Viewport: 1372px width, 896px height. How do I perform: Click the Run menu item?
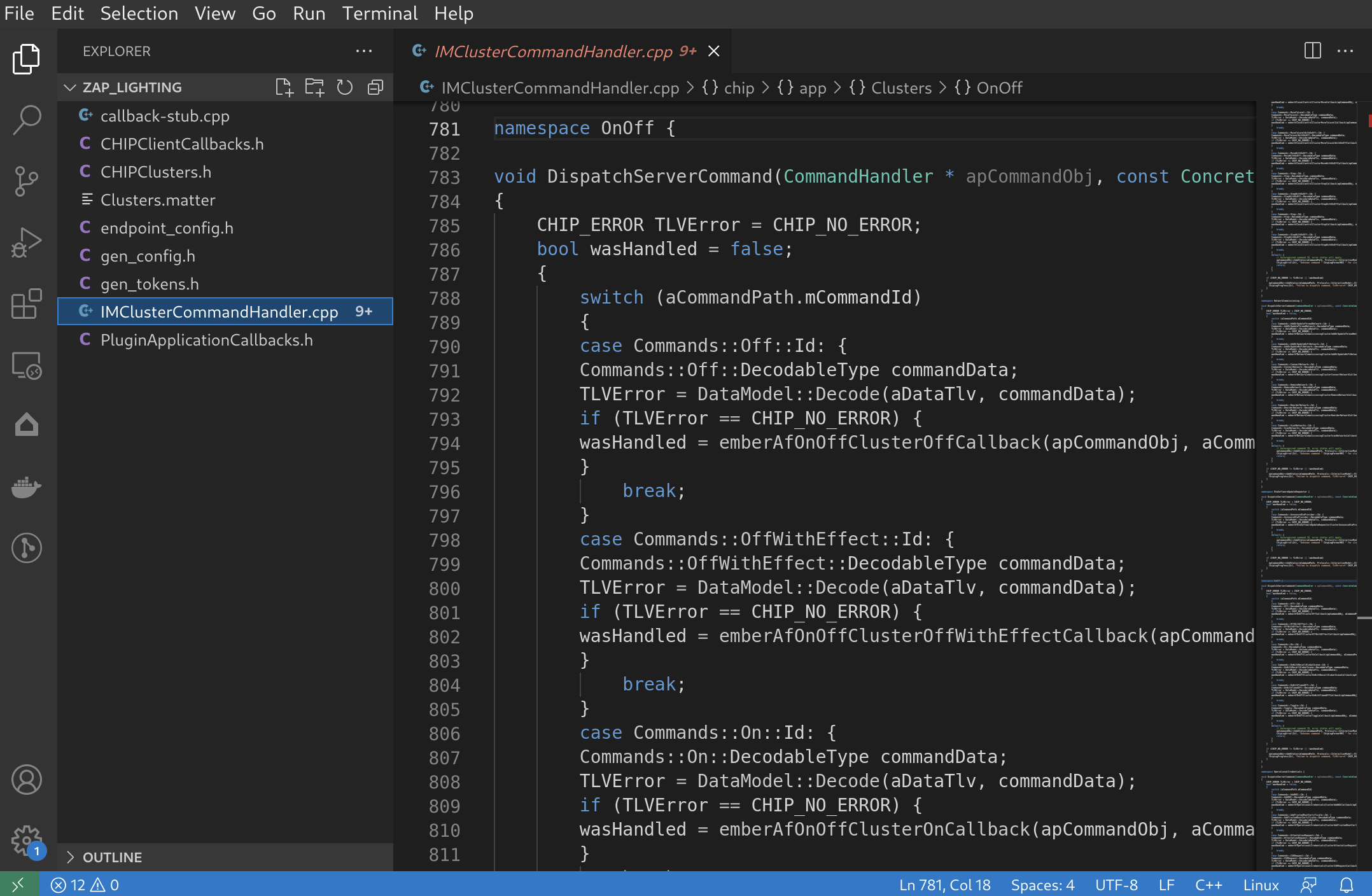coord(307,13)
